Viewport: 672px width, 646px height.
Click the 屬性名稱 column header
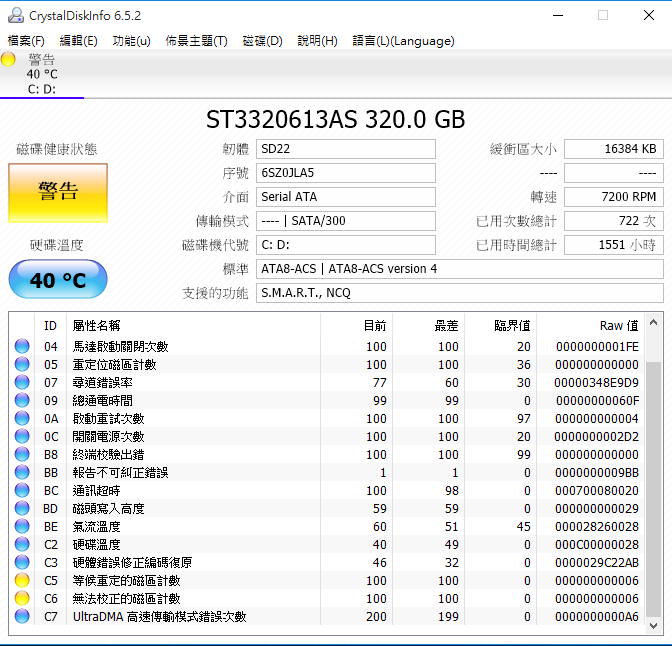pos(193,326)
